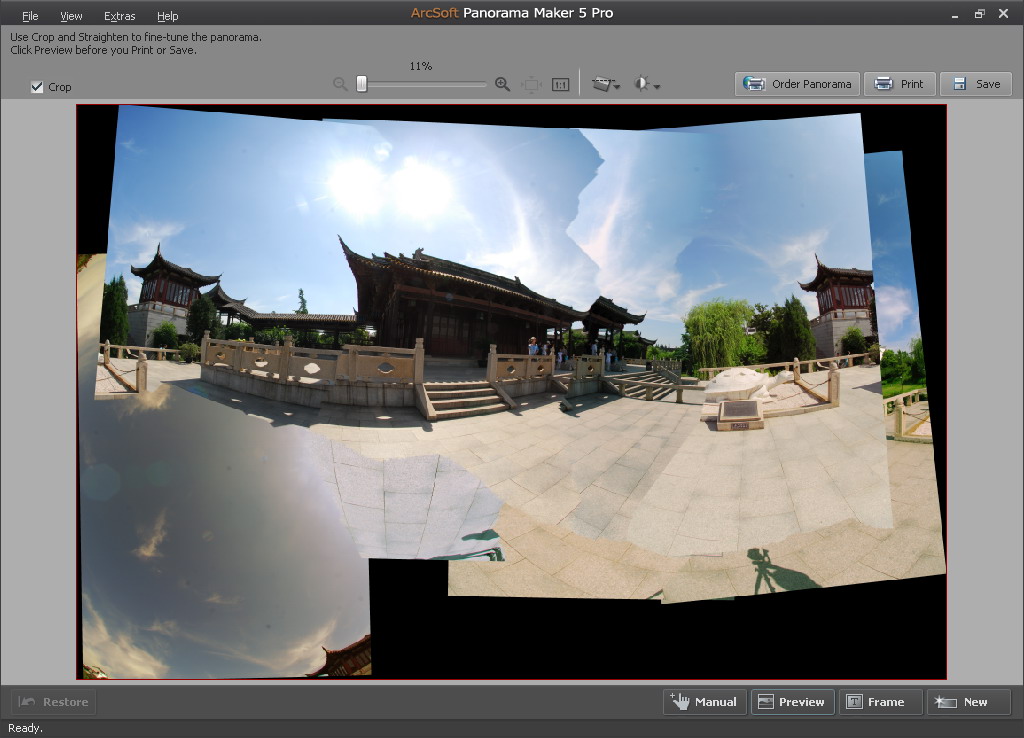Expand the Straighten tool dropdown arrow
The image size is (1024, 738).
coord(617,87)
